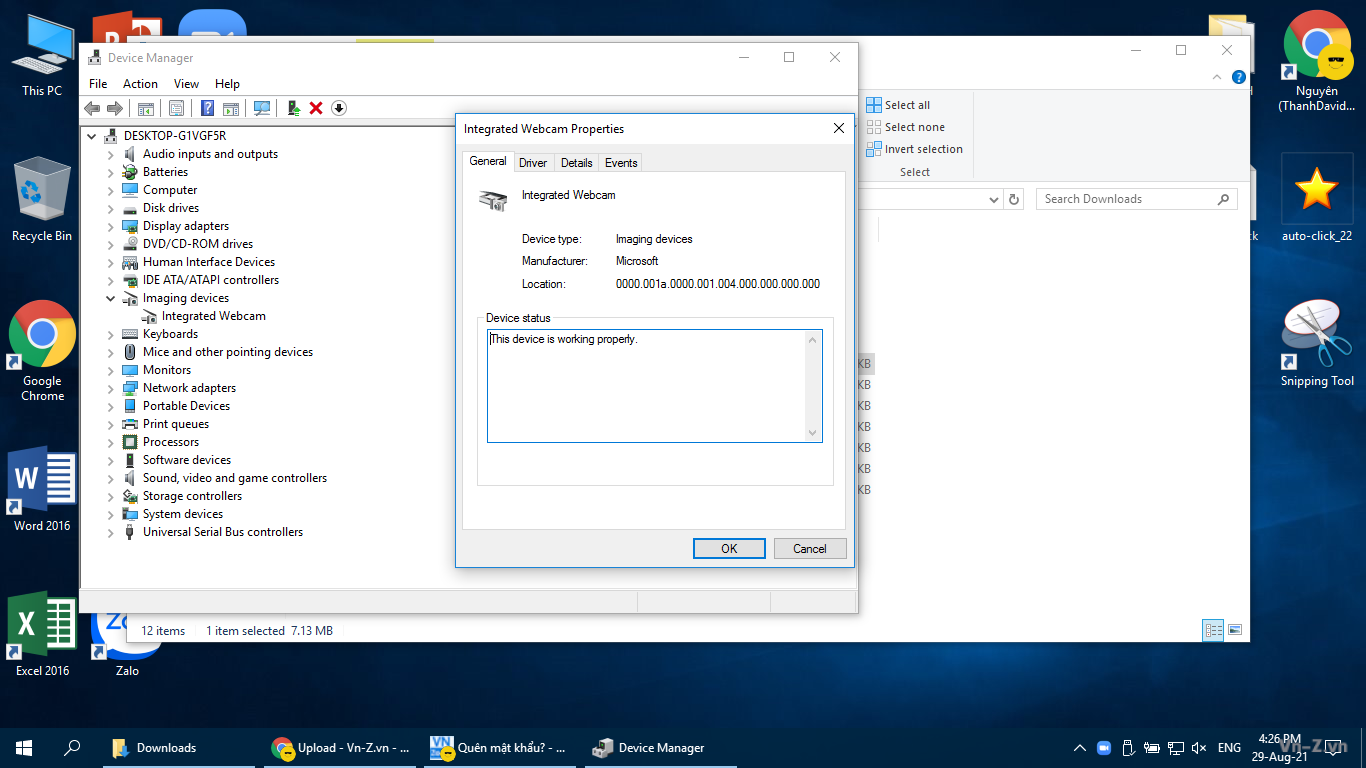This screenshot has height=768, width=1366.
Task: Select Mice and other pointing devices
Action: 228,352
